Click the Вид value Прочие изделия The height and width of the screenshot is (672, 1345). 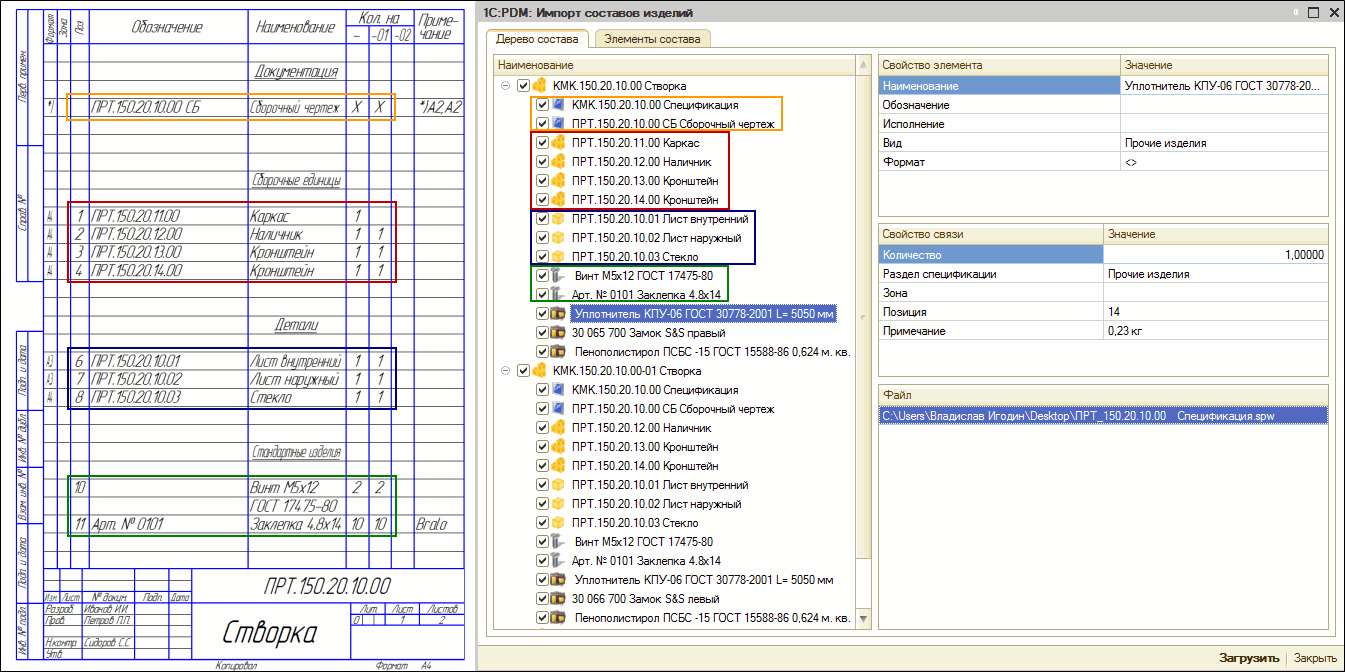tap(1225, 143)
